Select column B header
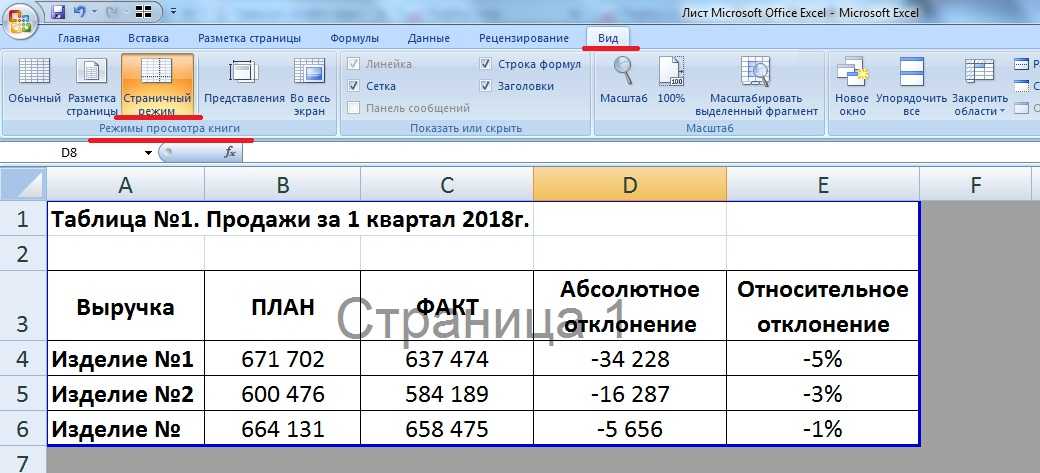1040x473 pixels. point(283,184)
